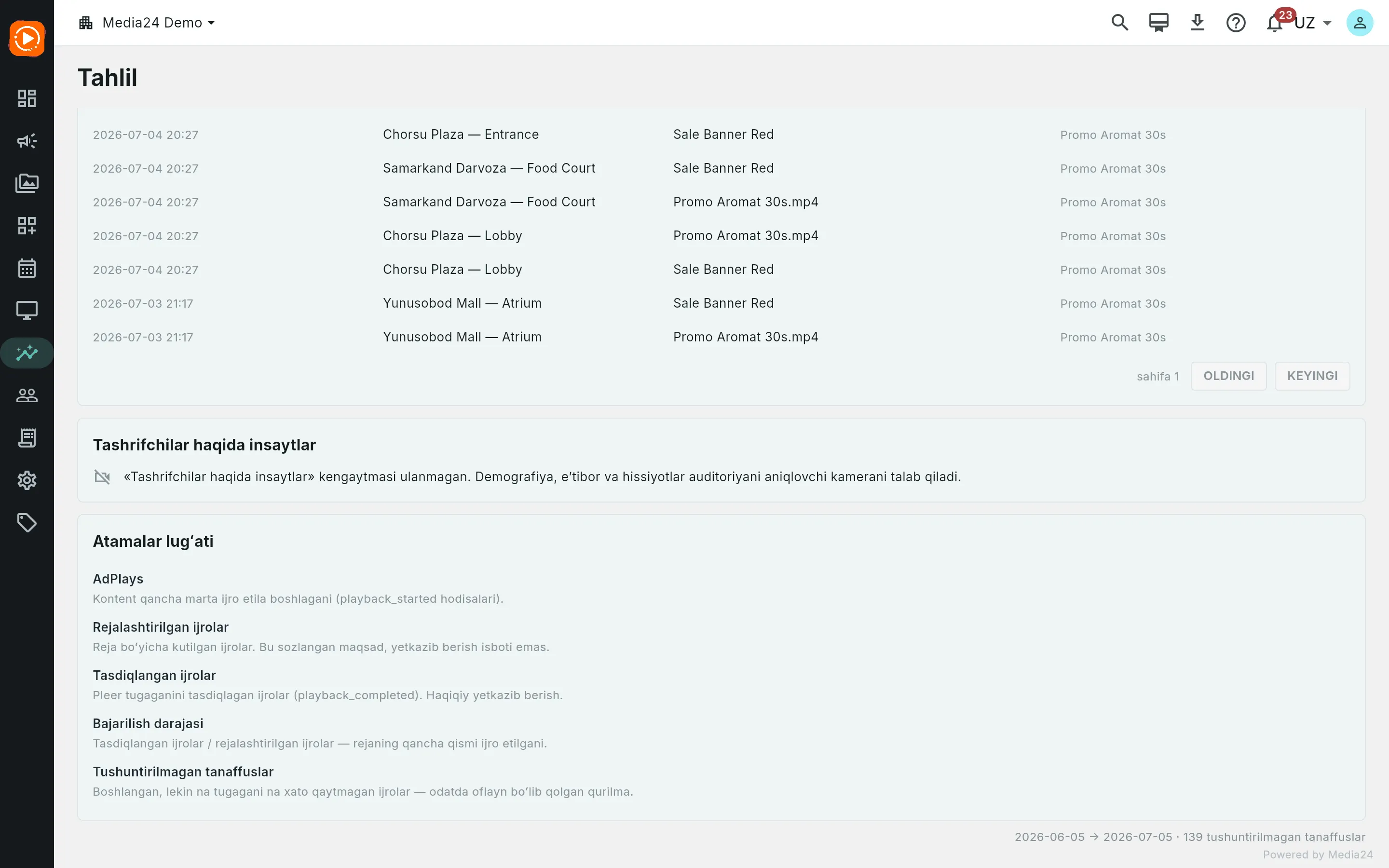Click the building icon beside Media24 Demo

86,23
